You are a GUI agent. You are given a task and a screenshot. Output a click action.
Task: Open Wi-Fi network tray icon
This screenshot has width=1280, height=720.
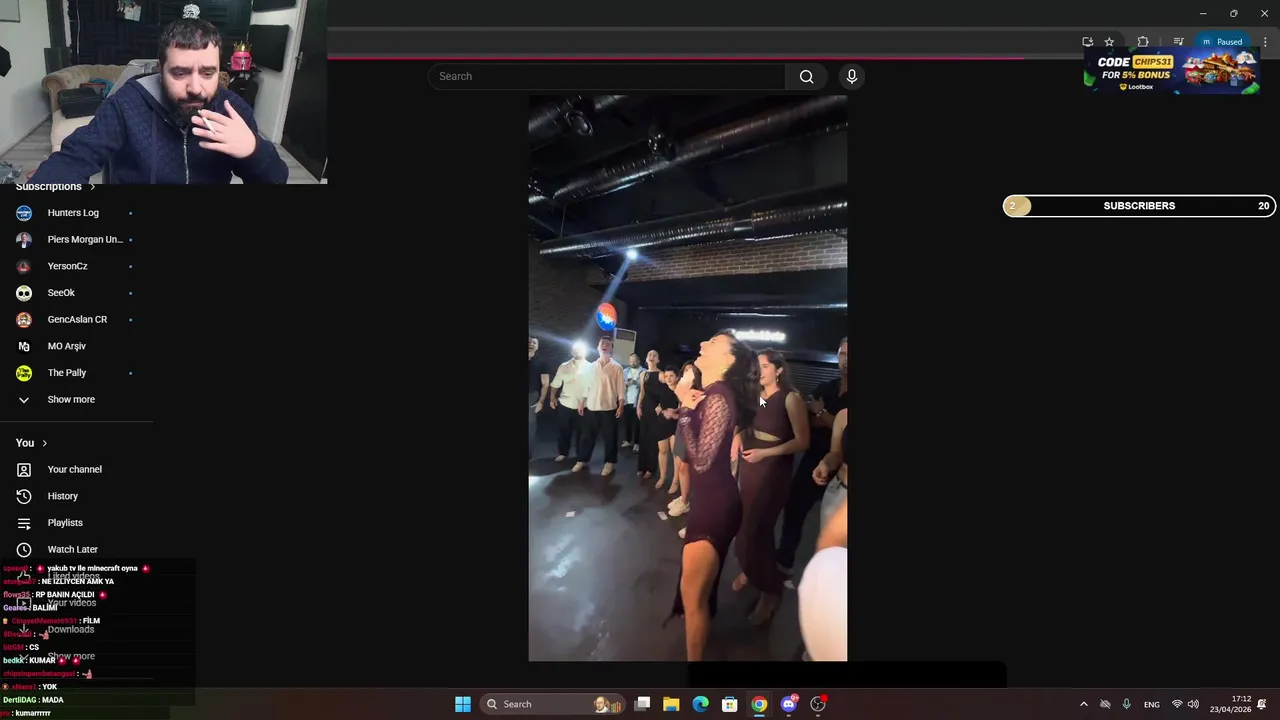click(1177, 704)
